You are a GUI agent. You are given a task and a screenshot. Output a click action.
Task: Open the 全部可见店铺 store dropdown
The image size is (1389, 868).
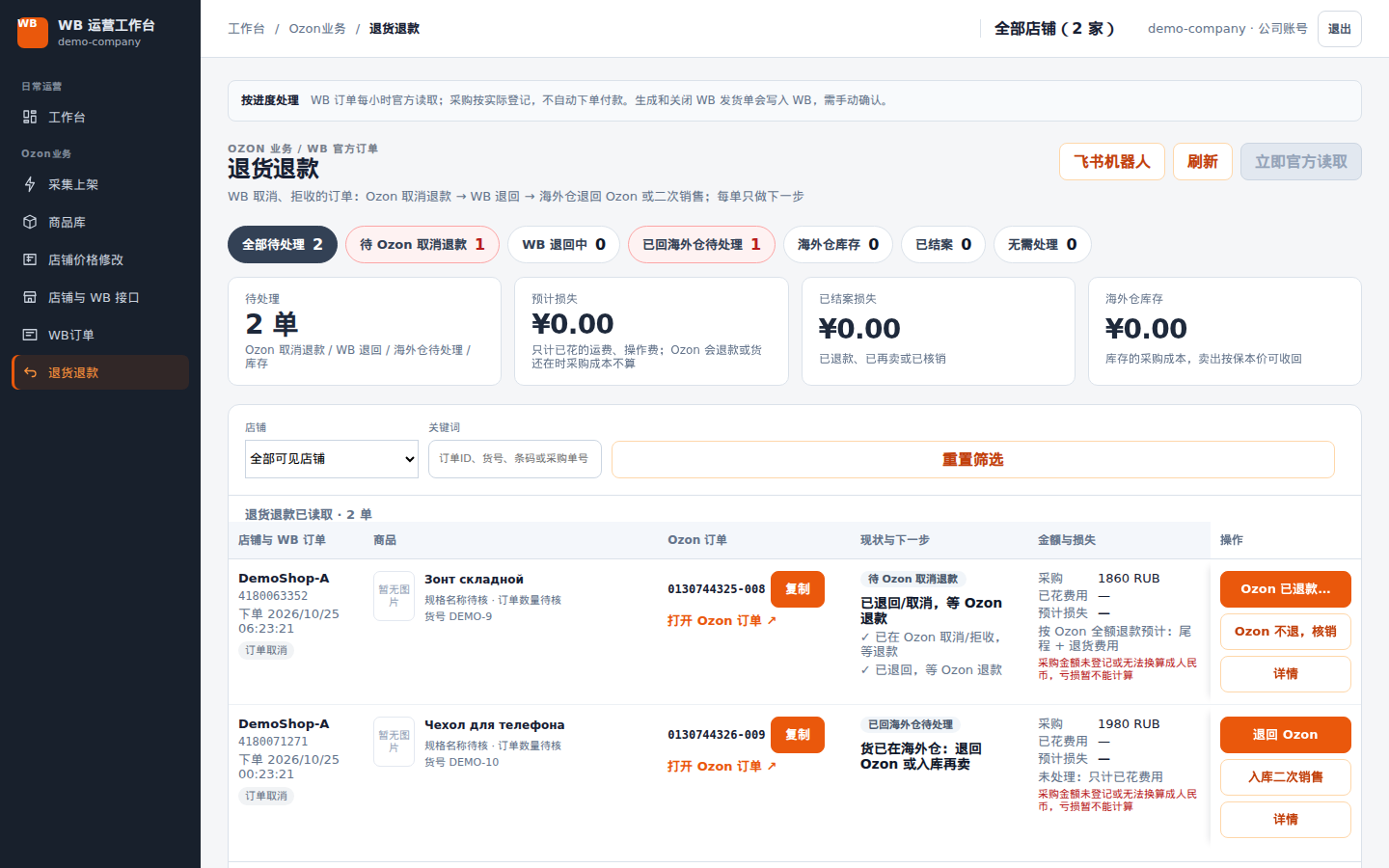pos(332,459)
